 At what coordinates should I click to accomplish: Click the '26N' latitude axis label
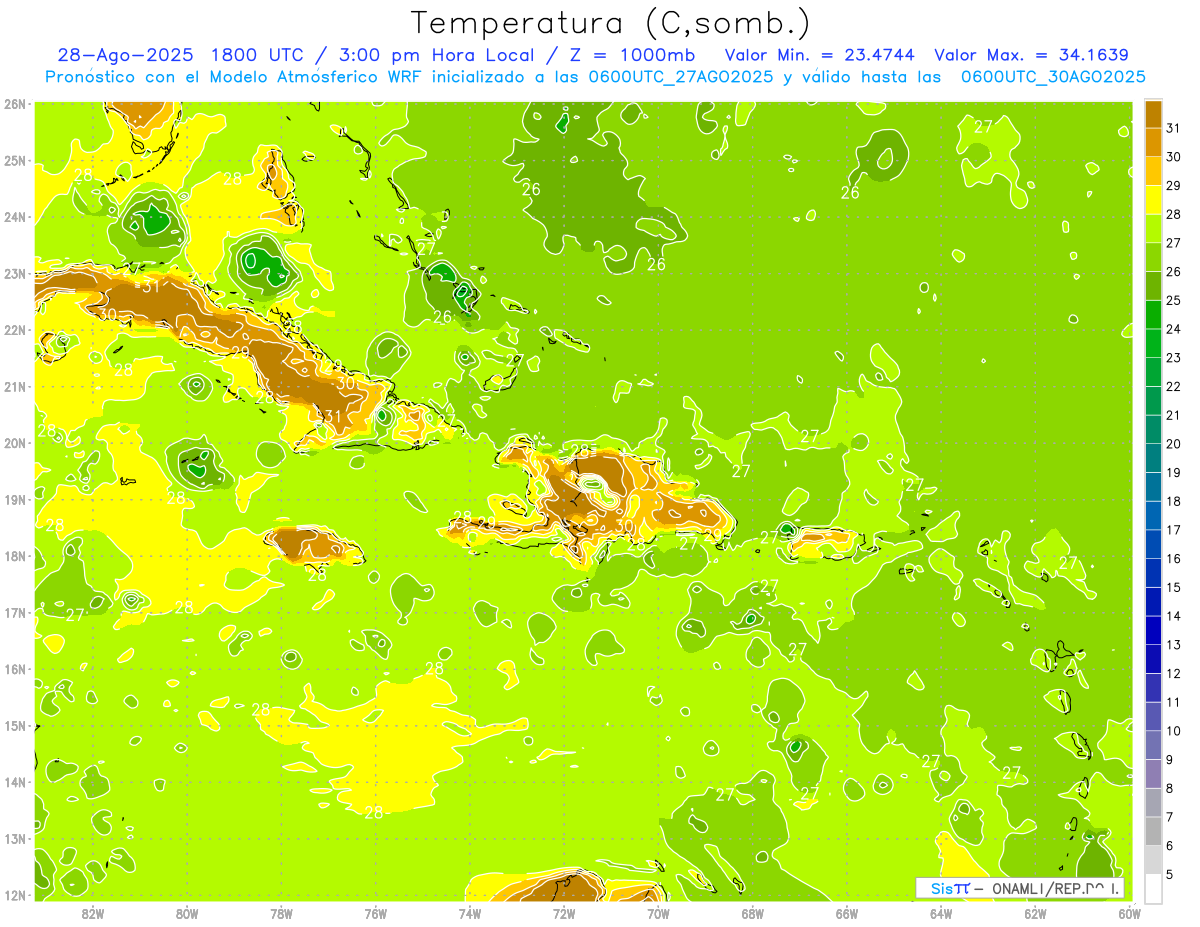(15, 104)
